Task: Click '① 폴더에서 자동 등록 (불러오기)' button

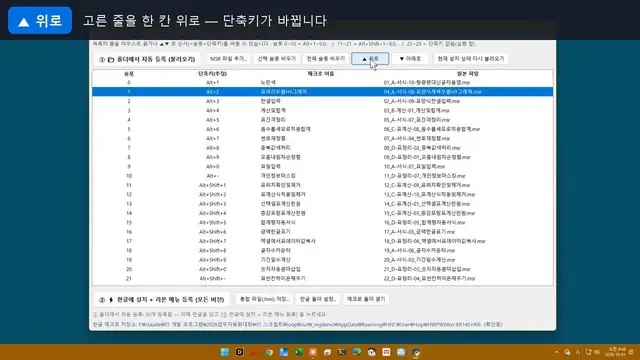Action: click(x=148, y=59)
